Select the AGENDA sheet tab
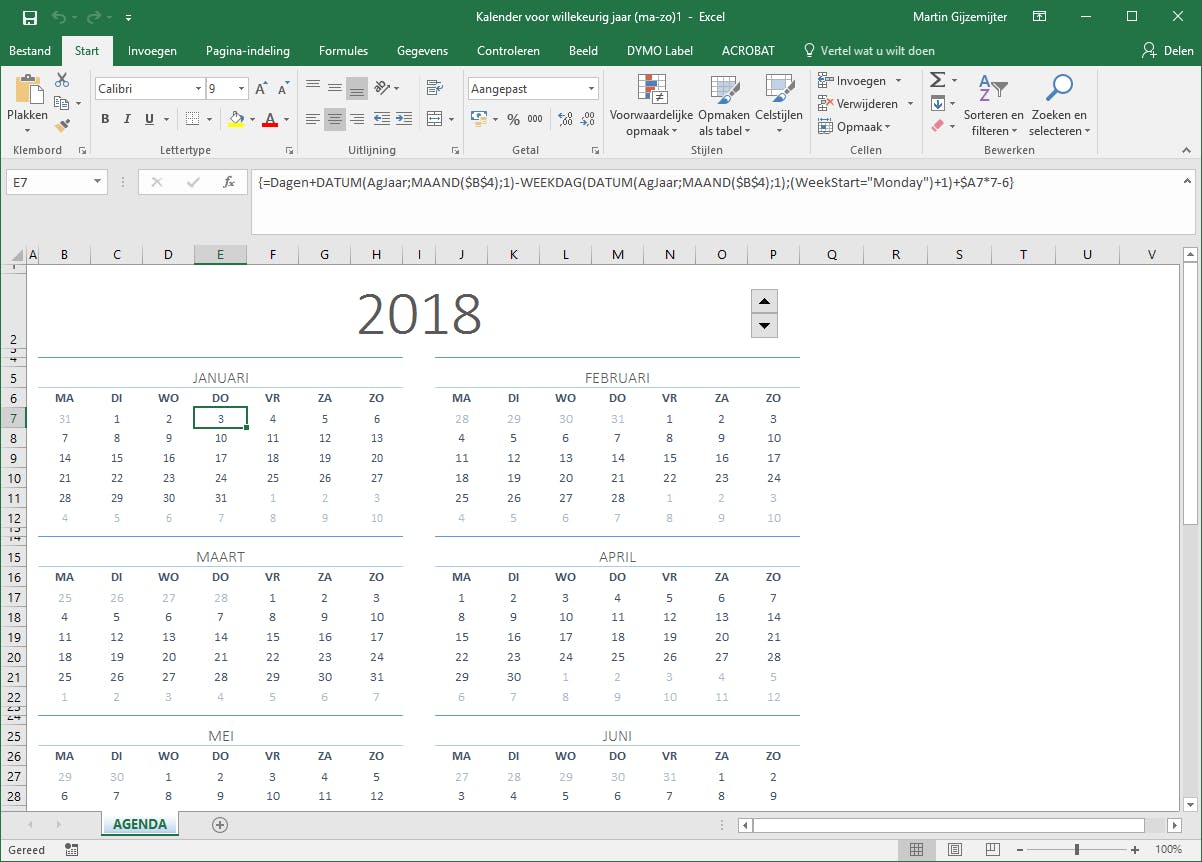Viewport: 1202px width, 862px height. (x=139, y=824)
